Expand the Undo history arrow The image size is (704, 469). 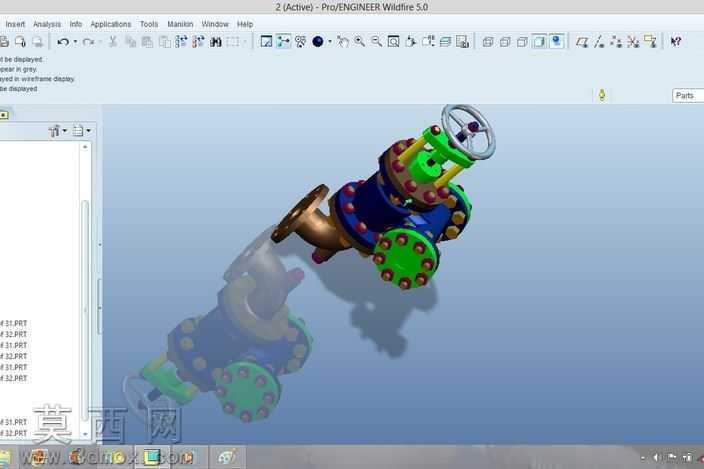point(75,42)
